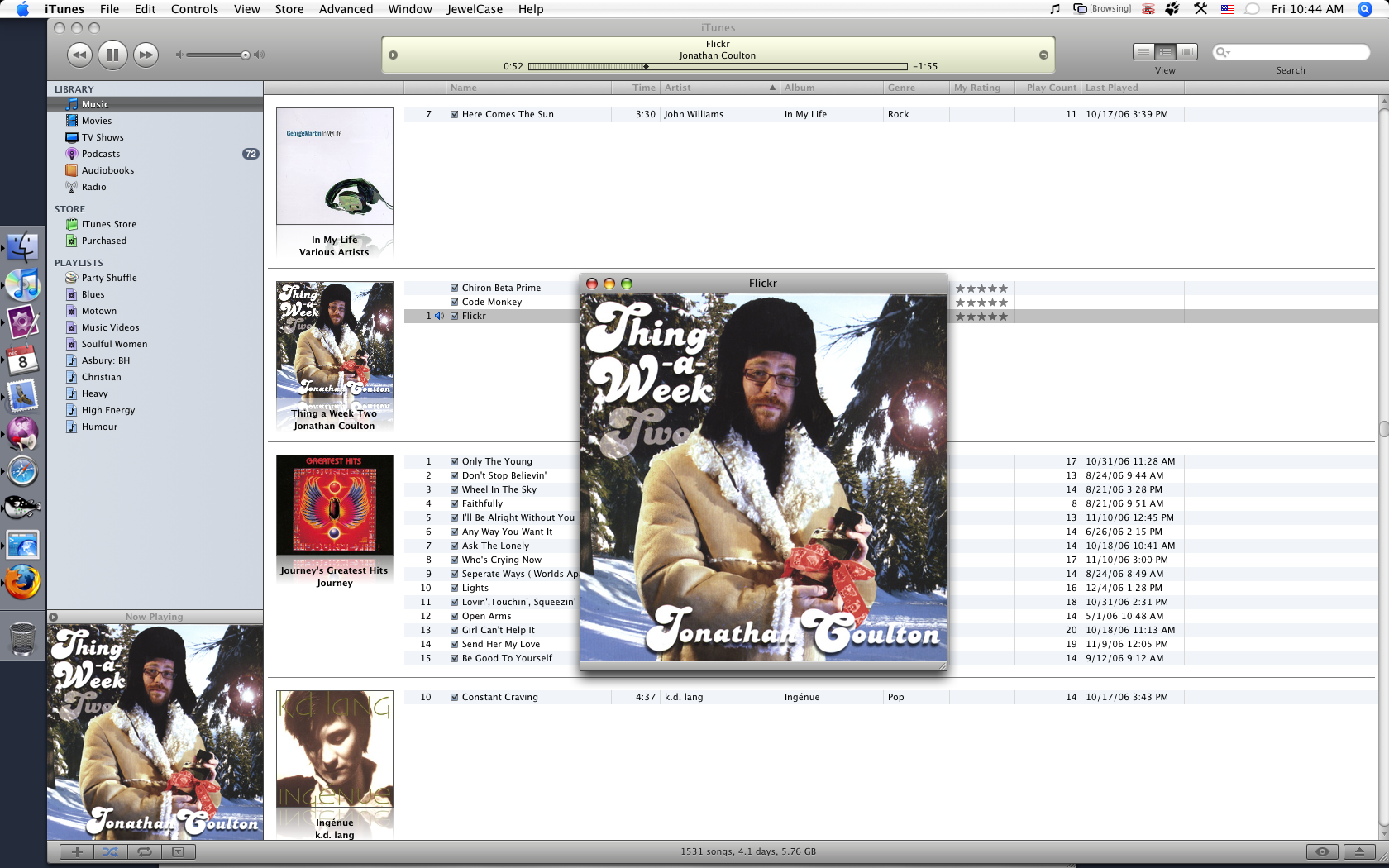Viewport: 1389px width, 868px height.
Task: Open Spotlight search in menu bar
Action: click(1365, 9)
